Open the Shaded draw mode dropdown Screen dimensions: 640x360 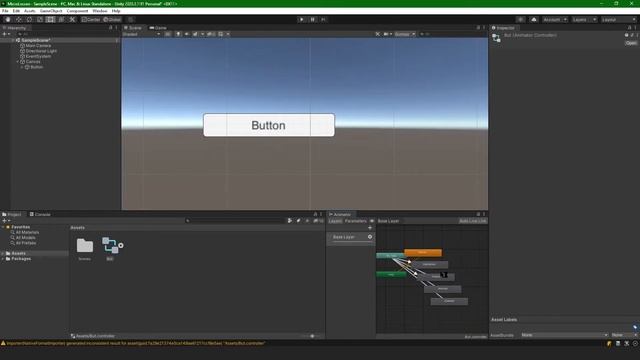[x=142, y=34]
